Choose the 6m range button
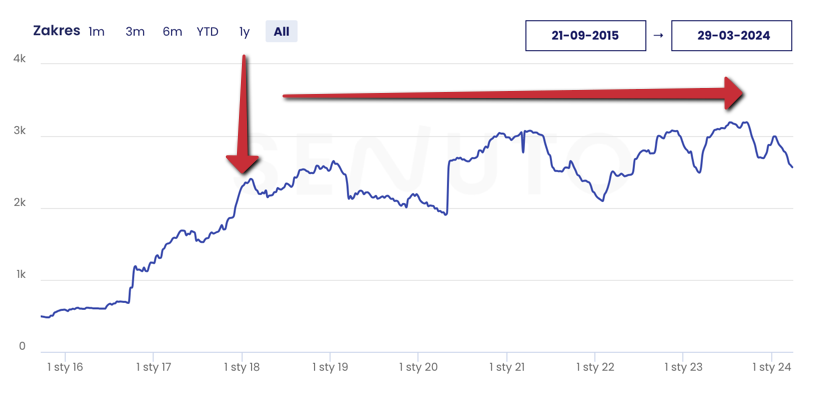This screenshot has height=393, width=821. (172, 32)
